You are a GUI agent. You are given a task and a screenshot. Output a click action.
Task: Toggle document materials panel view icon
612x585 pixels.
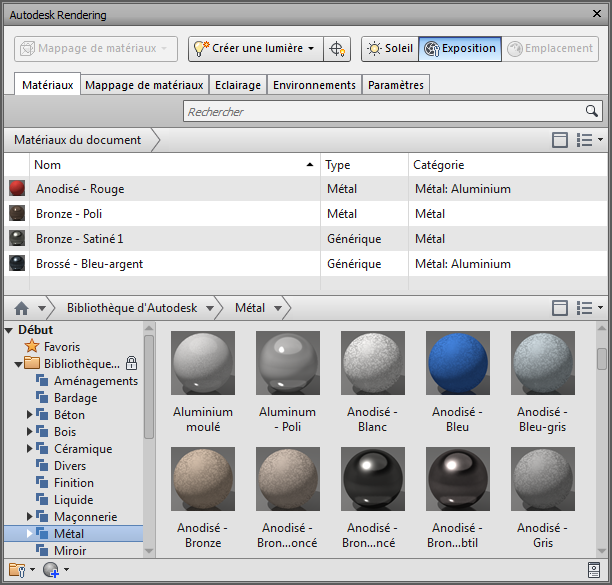tap(560, 140)
